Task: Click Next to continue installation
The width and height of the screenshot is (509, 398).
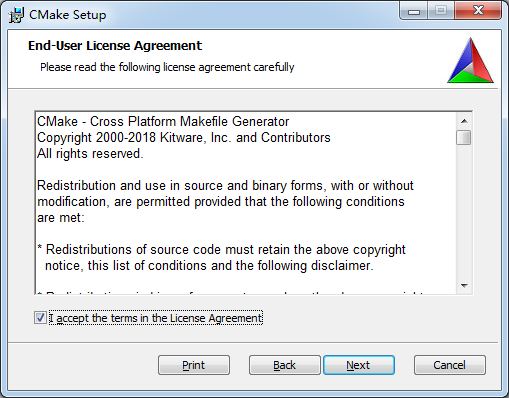Action: click(x=359, y=365)
